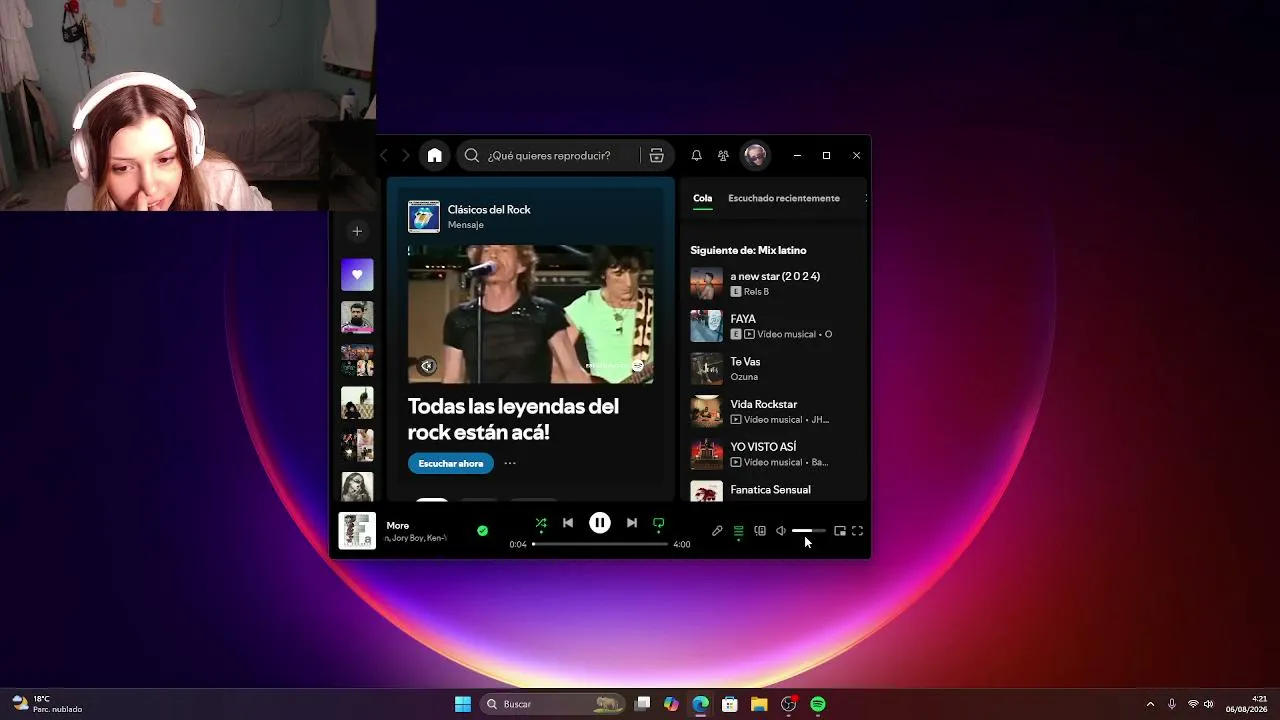Toggle the saved-to-library green checkmark
The width and height of the screenshot is (1280, 720).
click(x=483, y=531)
